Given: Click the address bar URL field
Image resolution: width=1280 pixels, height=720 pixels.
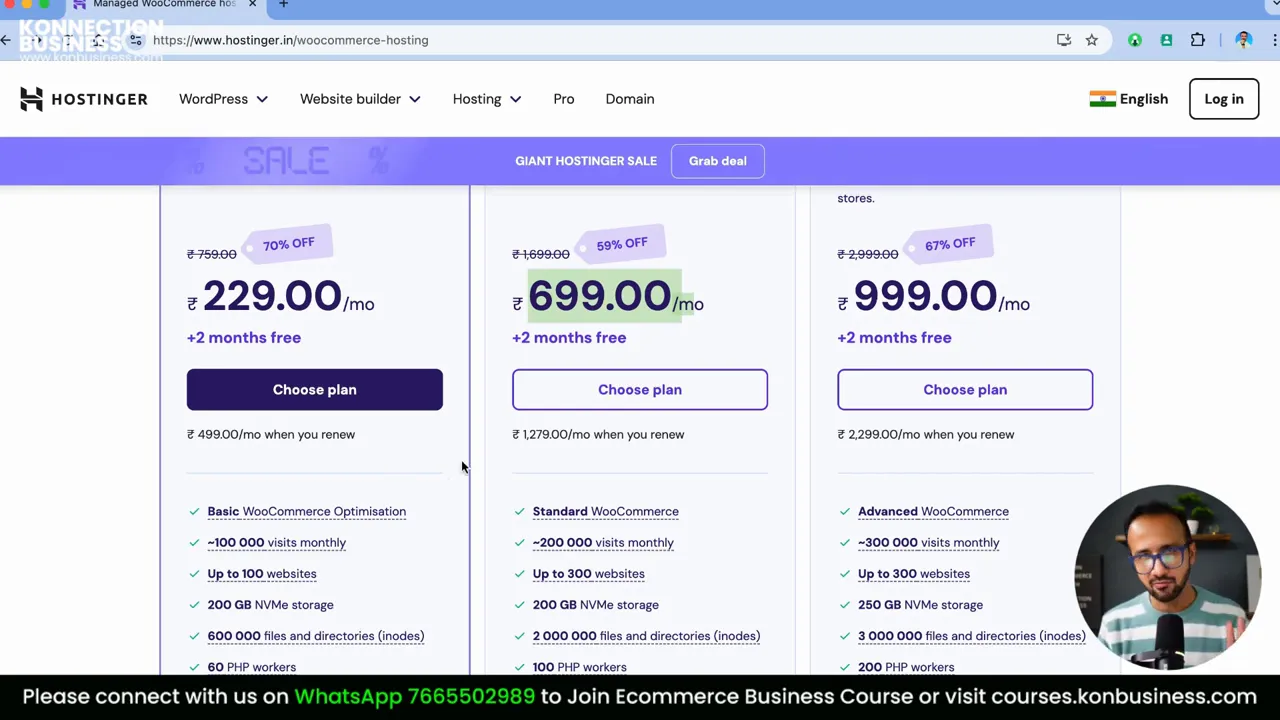Looking at the screenshot, I should click(600, 40).
